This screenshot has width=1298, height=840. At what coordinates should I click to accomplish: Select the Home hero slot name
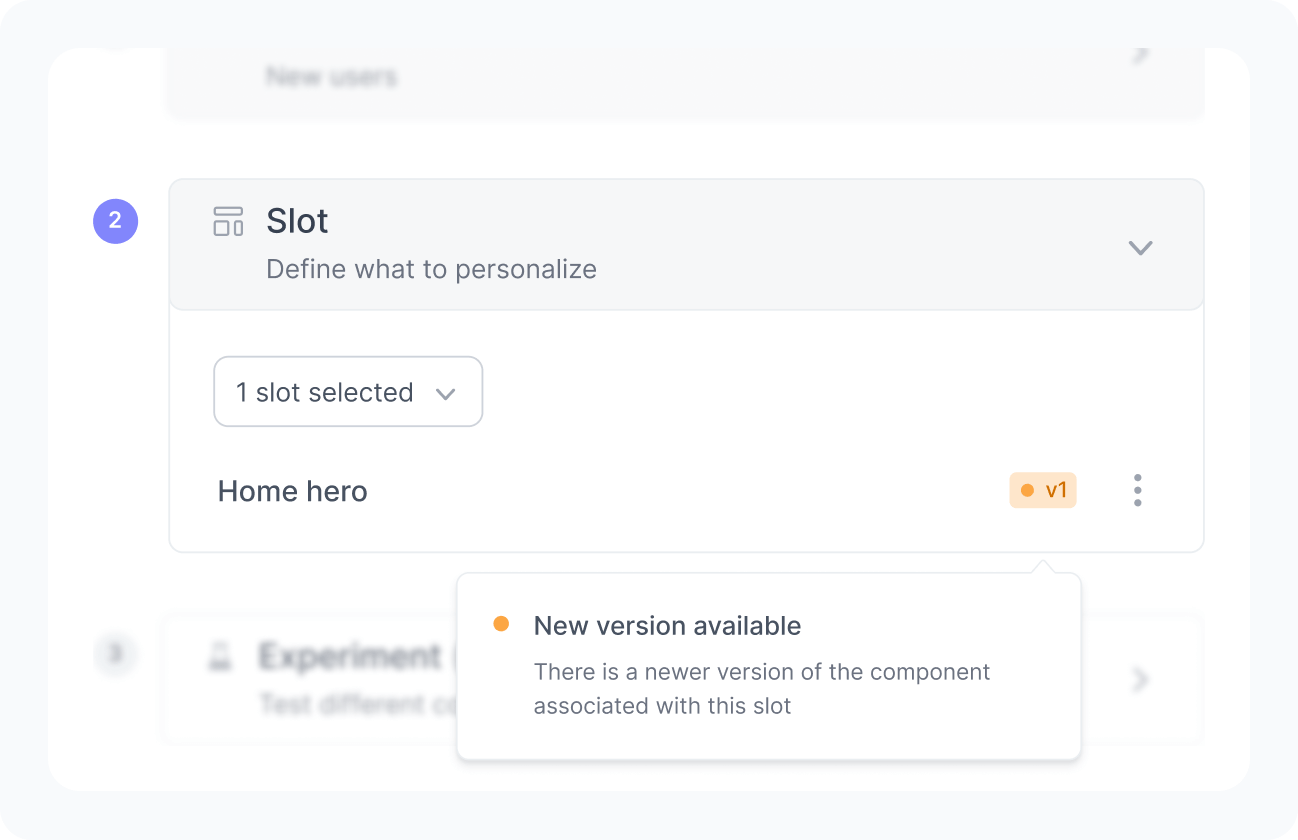293,492
